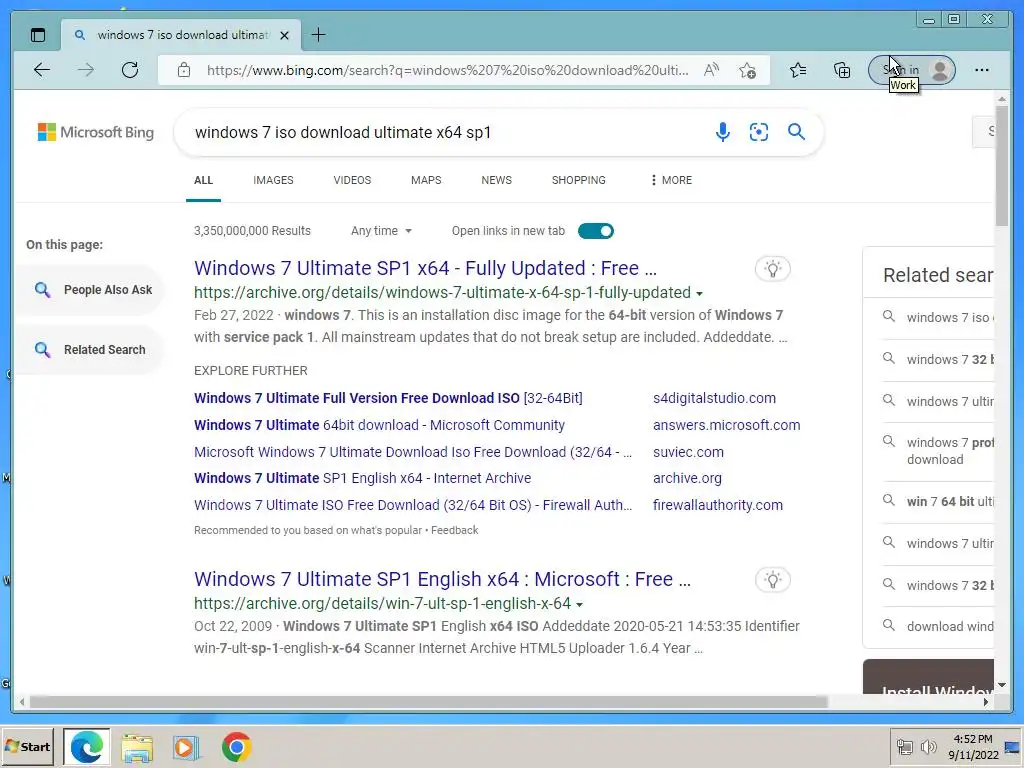Open Windows 7 Ultimate SP1 x64 Fully Updated result

pos(425,268)
